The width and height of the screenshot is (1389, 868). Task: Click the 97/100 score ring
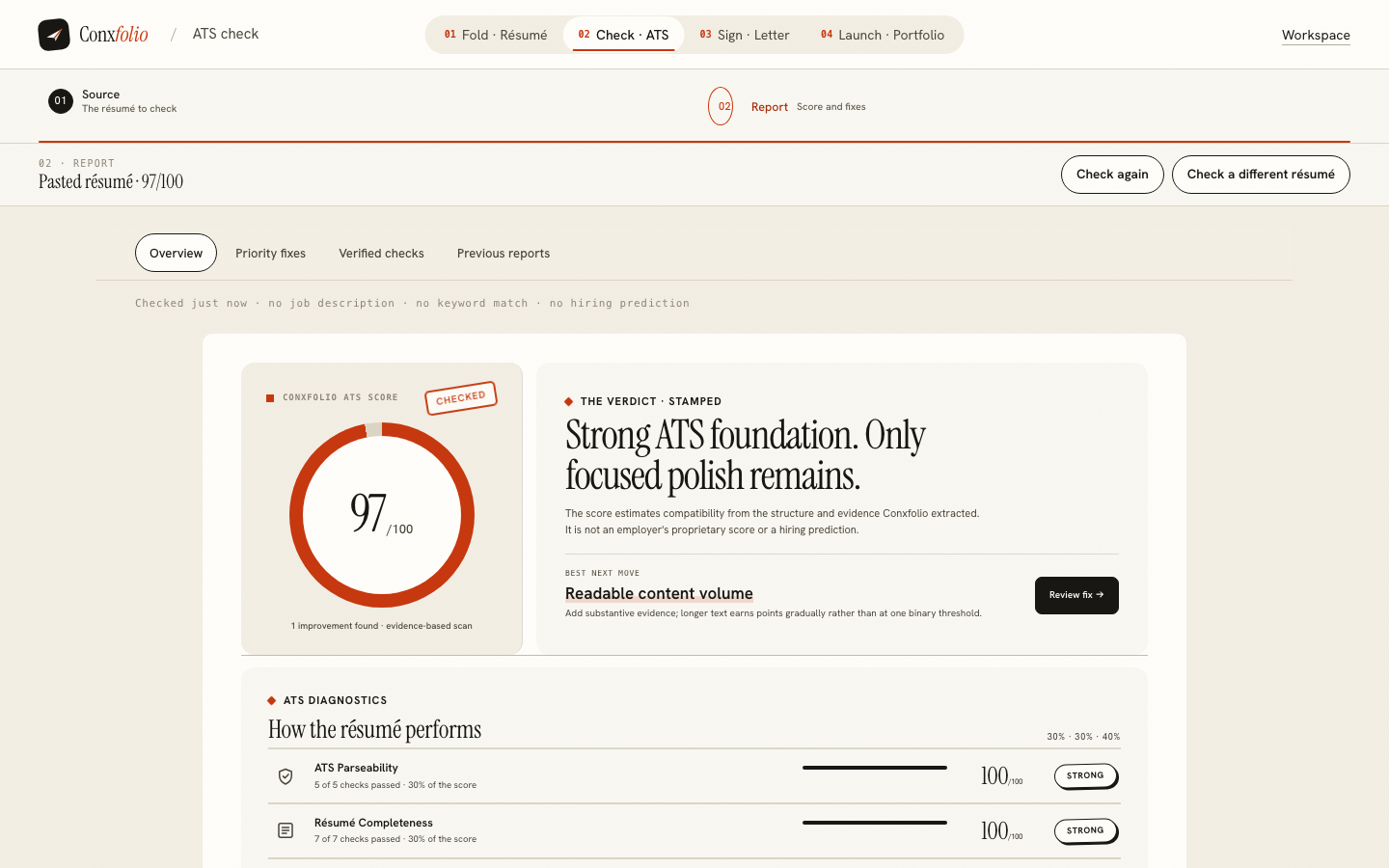[382, 515]
